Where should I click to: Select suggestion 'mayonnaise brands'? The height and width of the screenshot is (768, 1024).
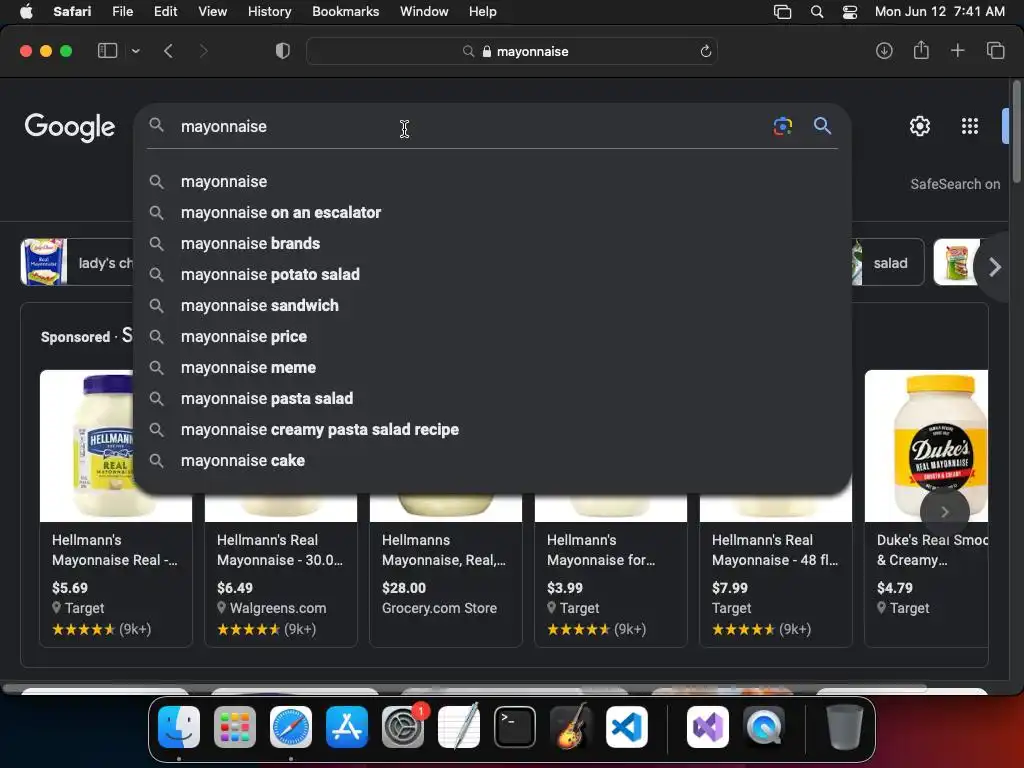(x=492, y=243)
